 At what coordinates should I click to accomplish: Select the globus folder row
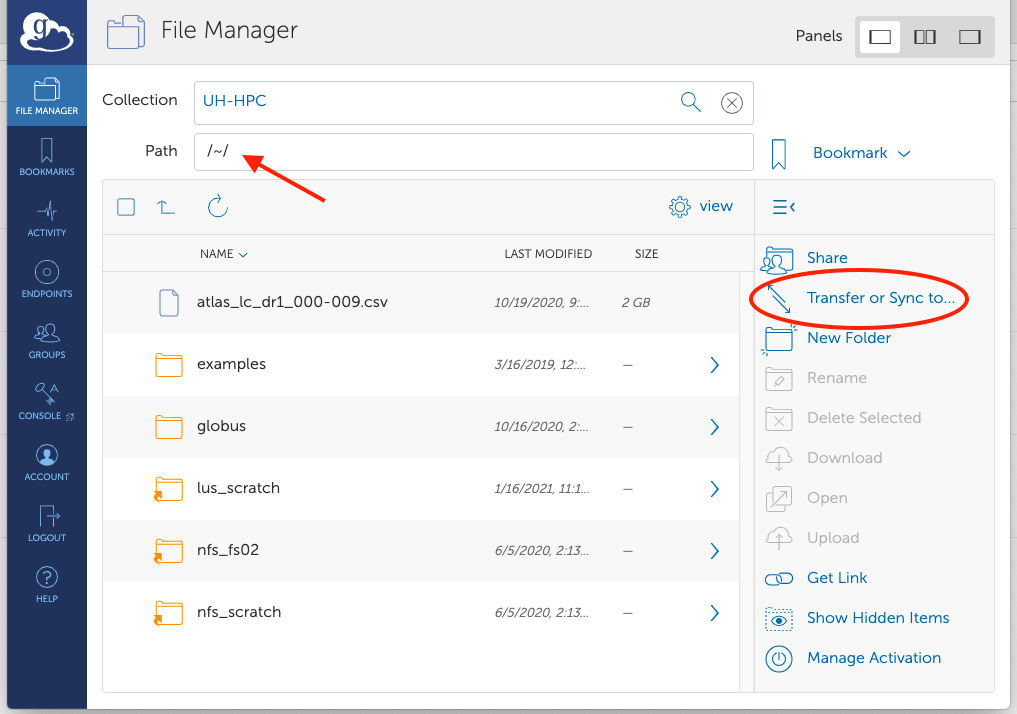[421, 427]
